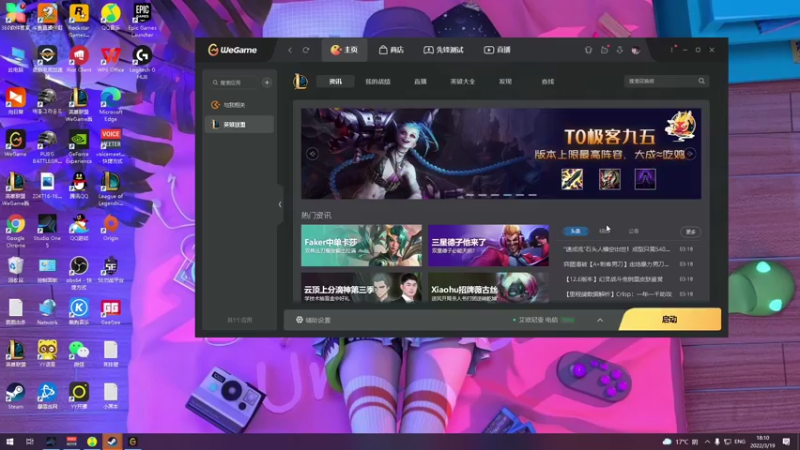Show hidden system tray icons

tap(707, 441)
